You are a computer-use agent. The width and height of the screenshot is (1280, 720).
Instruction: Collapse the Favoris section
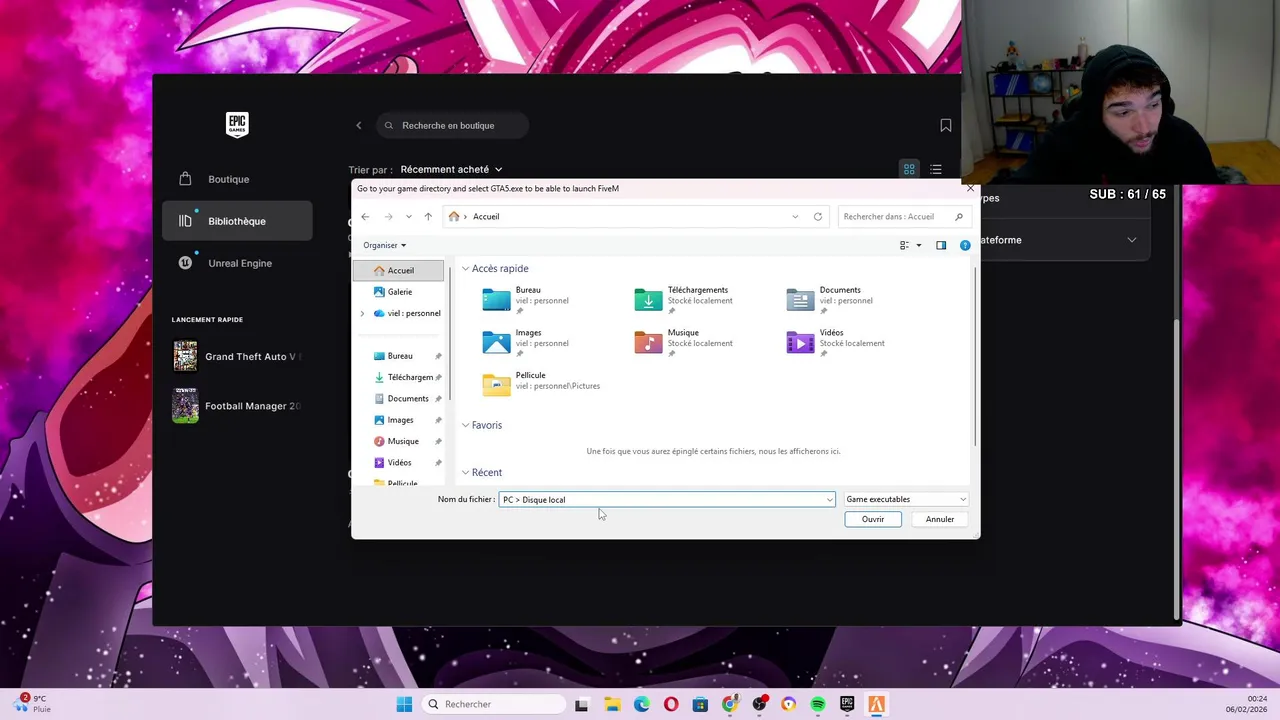pyautogui.click(x=465, y=425)
